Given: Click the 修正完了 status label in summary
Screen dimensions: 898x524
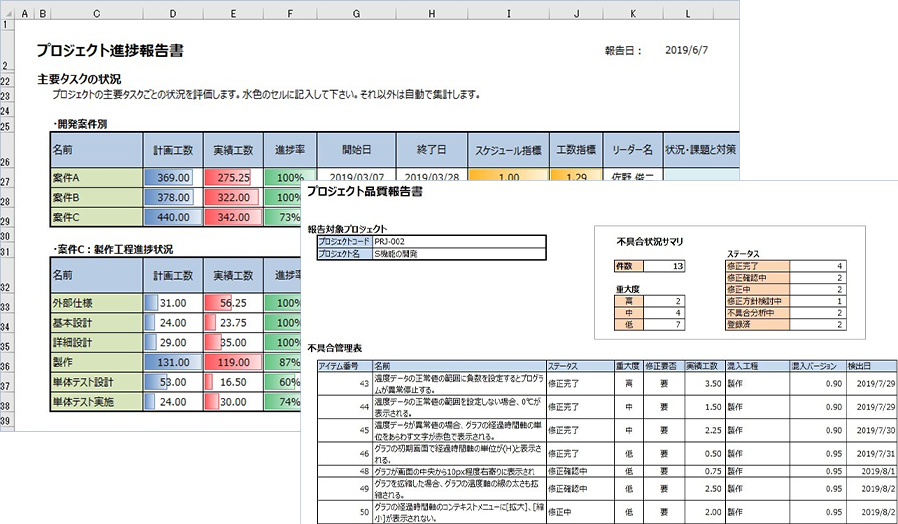Looking at the screenshot, I should click(763, 266).
